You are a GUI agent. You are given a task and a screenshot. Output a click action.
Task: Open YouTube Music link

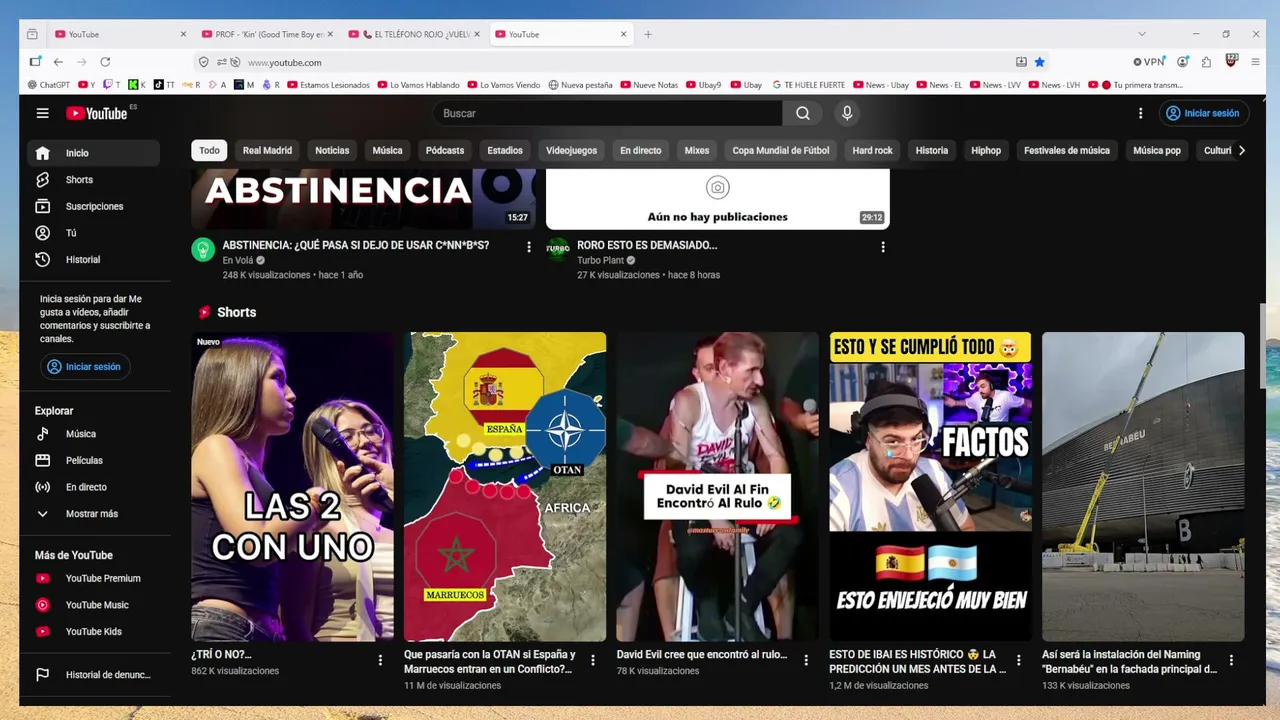(x=93, y=605)
